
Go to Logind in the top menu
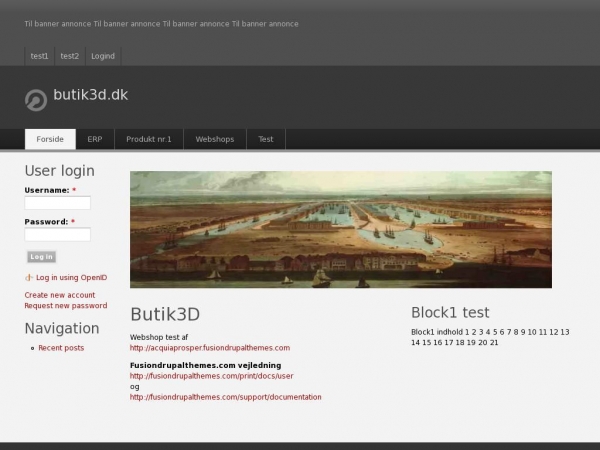click(x=103, y=56)
